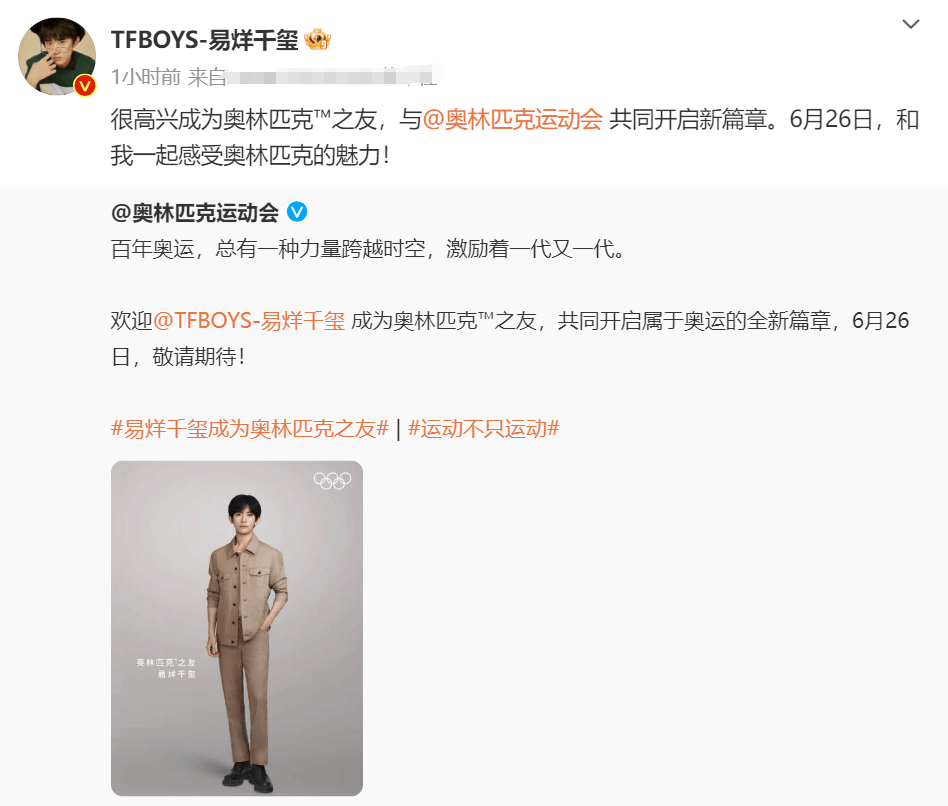The height and width of the screenshot is (806, 948).
Task: Enlarge the poster photo of the man in the tan suit
Action: point(237,628)
